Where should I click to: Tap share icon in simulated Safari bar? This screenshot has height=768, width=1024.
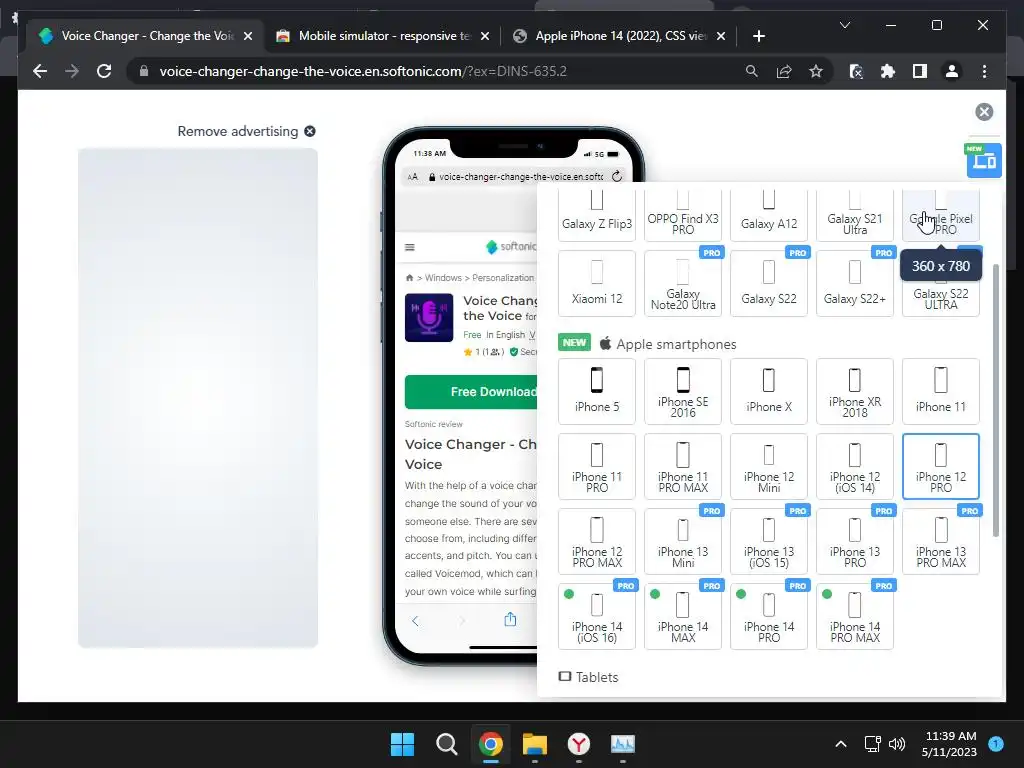[x=510, y=619]
